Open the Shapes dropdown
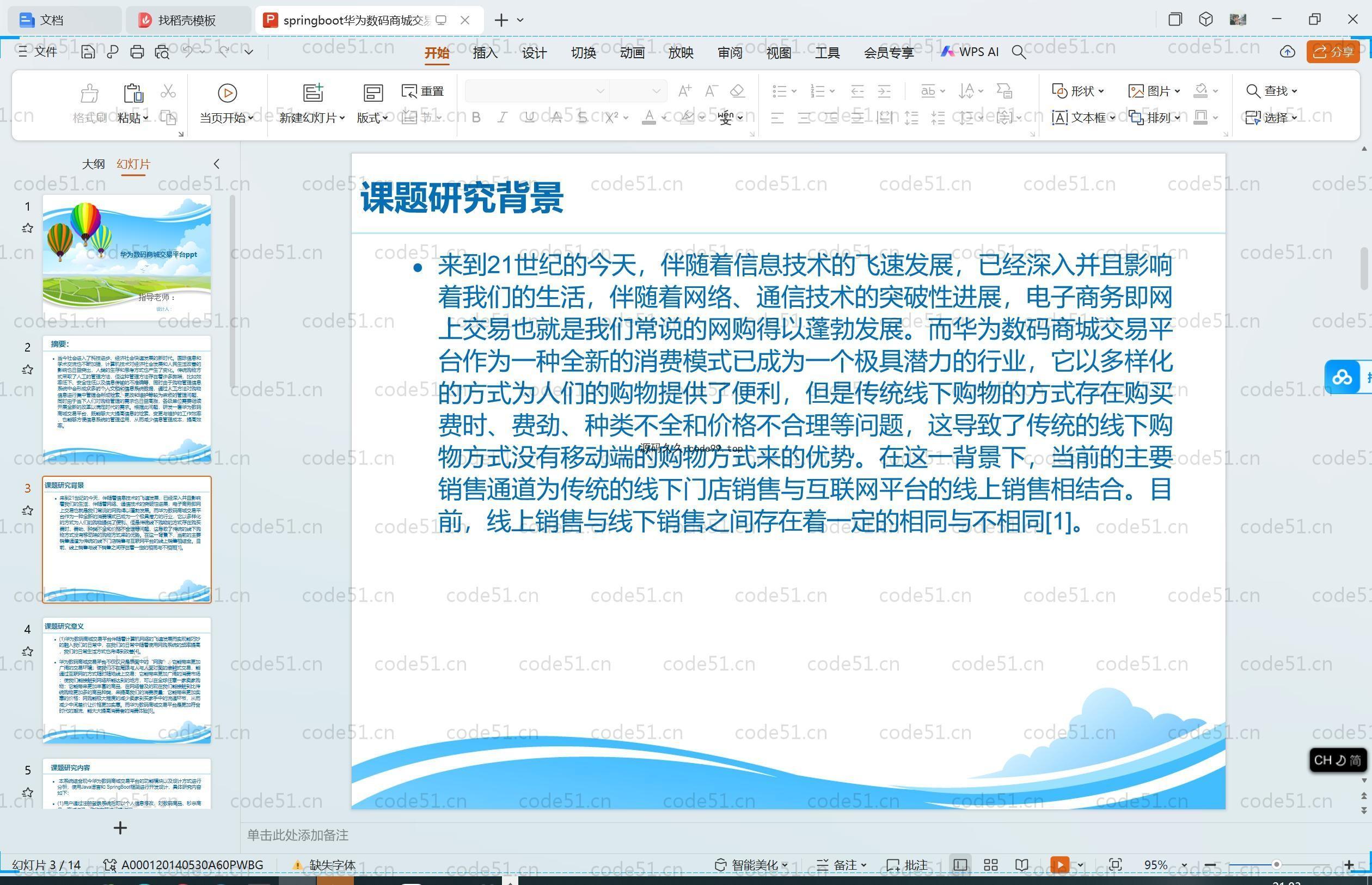 click(1077, 91)
